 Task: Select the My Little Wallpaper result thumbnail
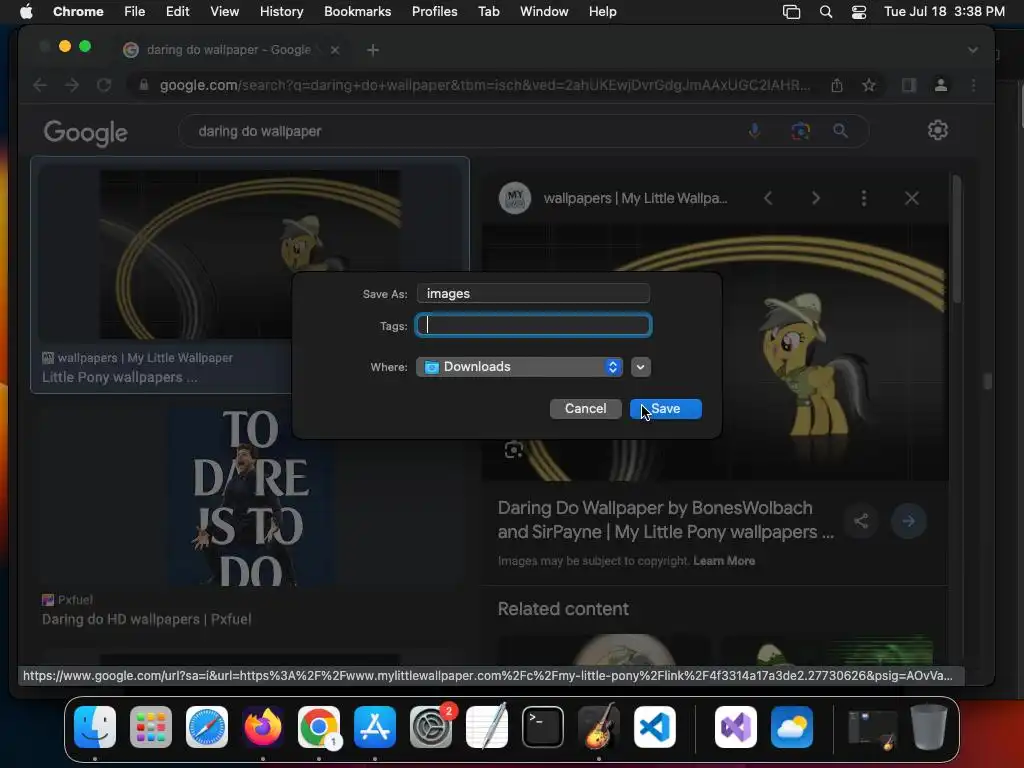[x=250, y=255]
